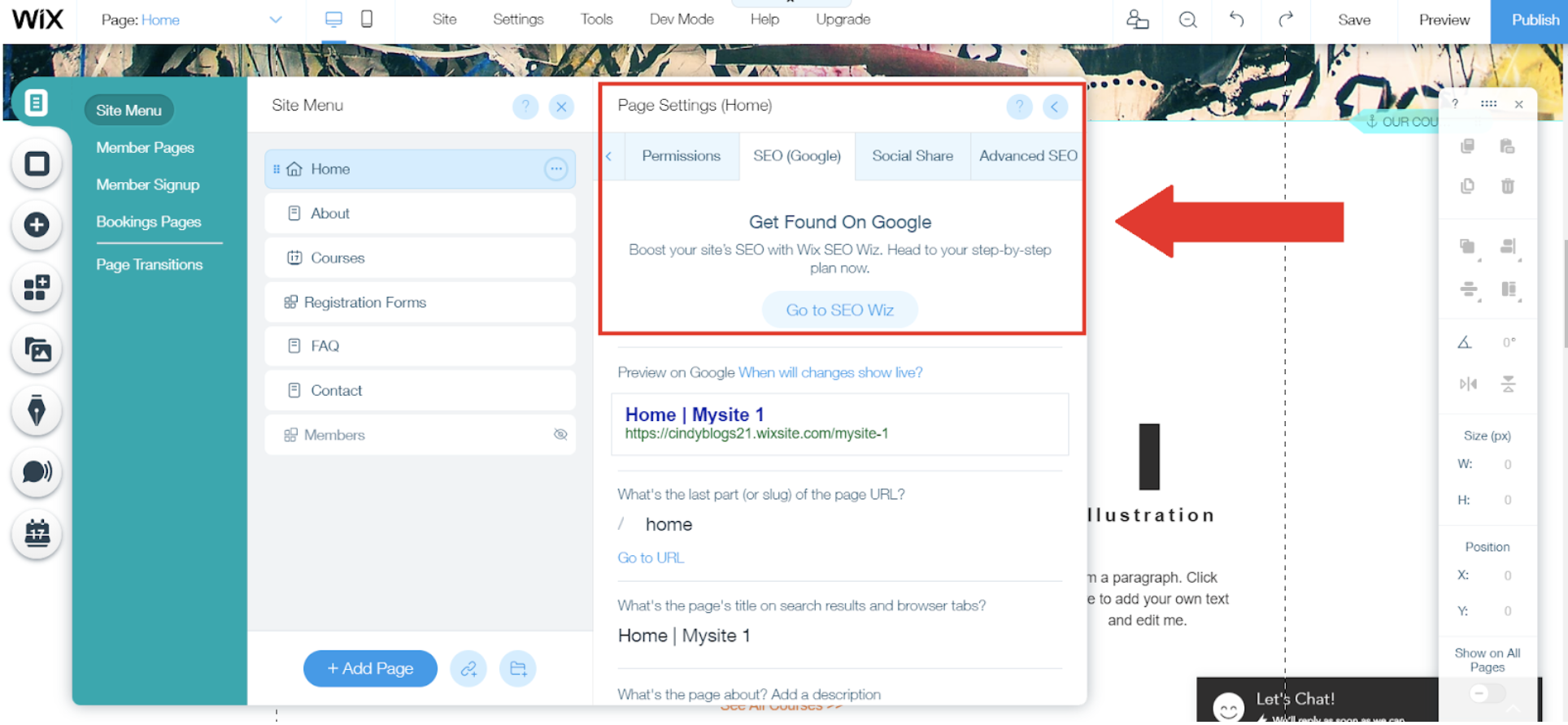Click the add folder icon beside Add Page
1568x725 pixels.
click(x=518, y=669)
